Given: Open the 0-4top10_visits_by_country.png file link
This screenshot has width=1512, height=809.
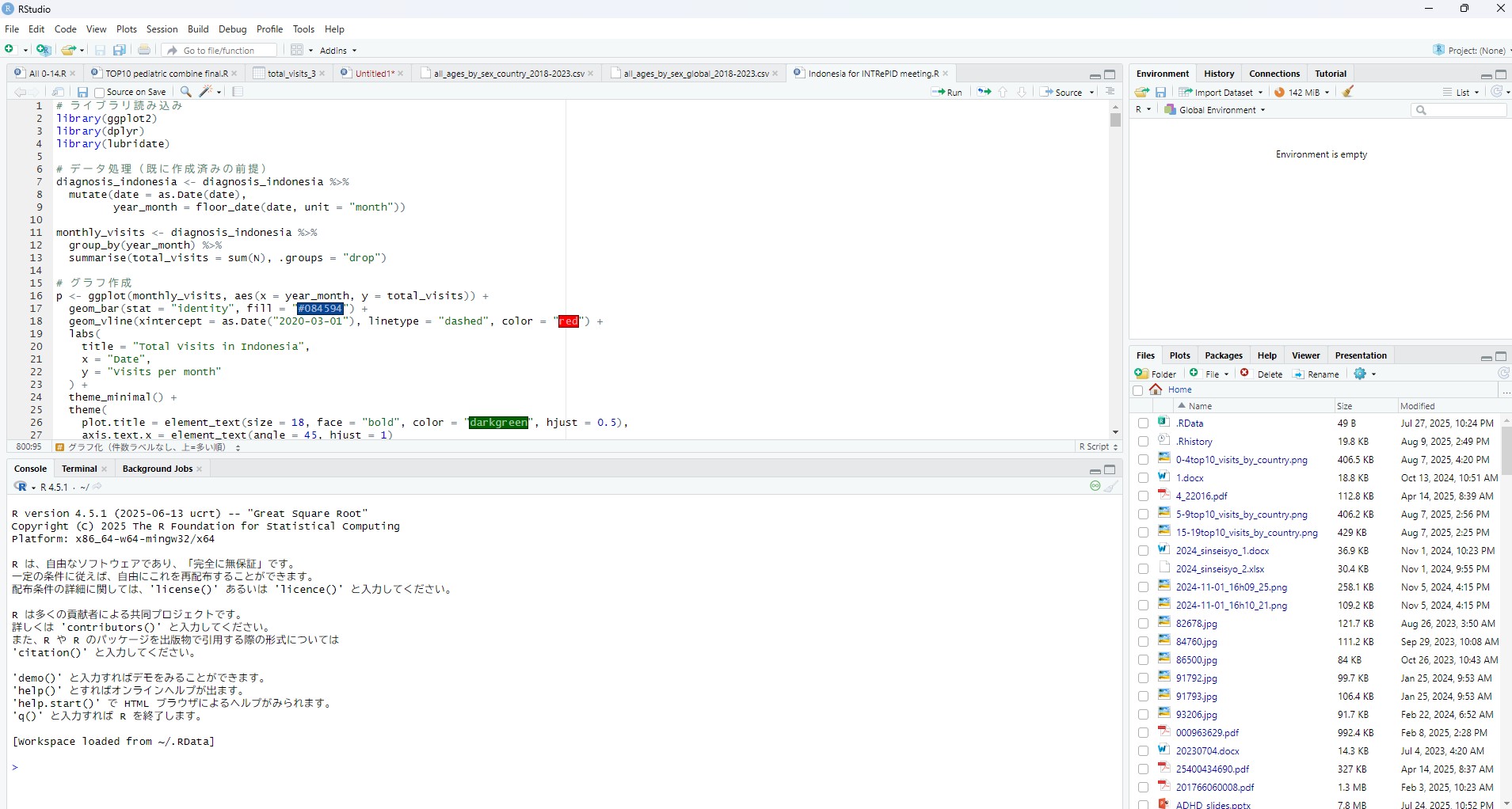Looking at the screenshot, I should click(x=1241, y=460).
